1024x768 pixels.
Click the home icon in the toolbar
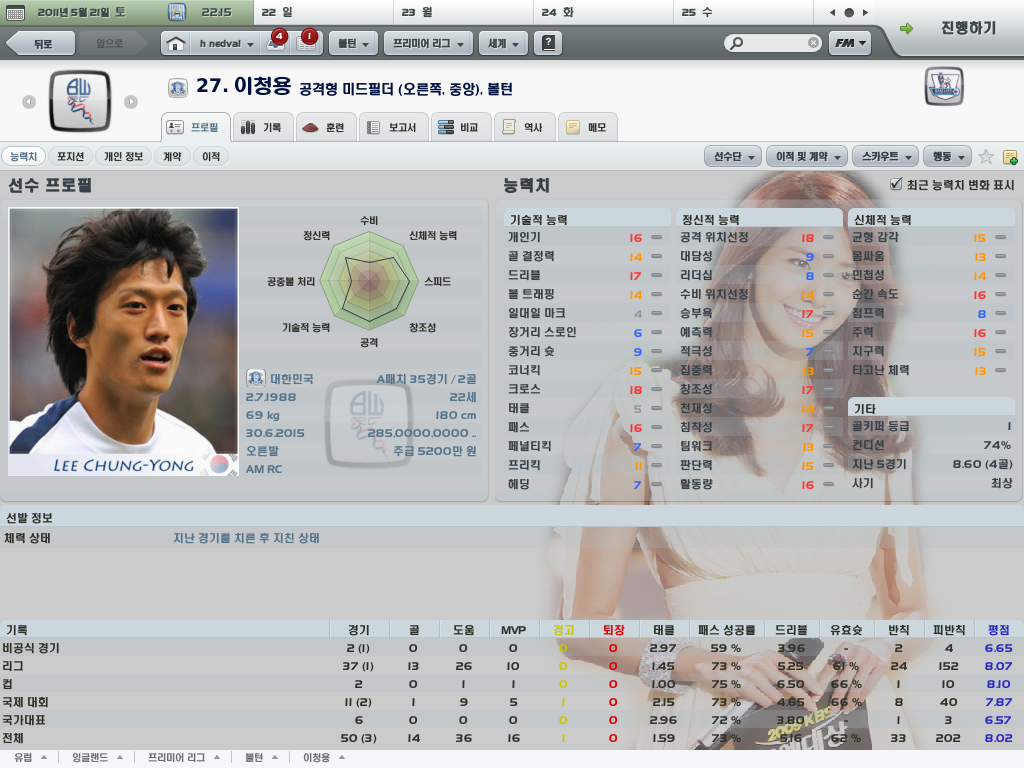click(176, 44)
